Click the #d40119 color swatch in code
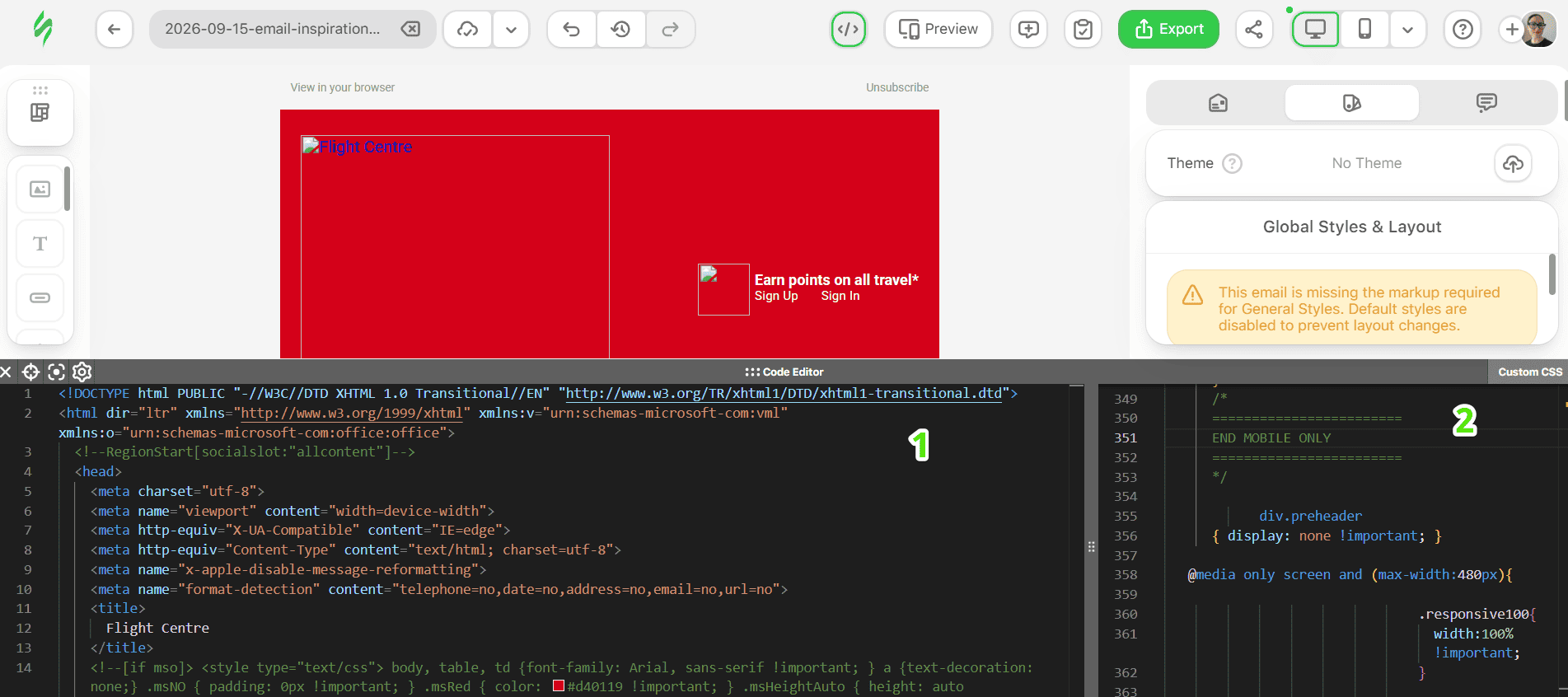Image resolution: width=1568 pixels, height=697 pixels. [559, 685]
